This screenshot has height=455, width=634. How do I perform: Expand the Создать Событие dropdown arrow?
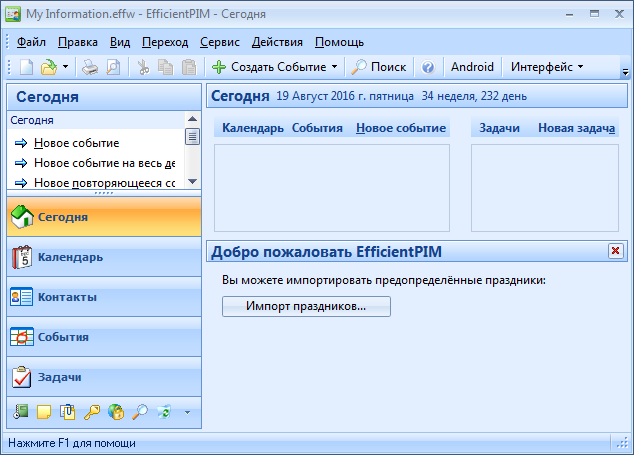(x=334, y=67)
